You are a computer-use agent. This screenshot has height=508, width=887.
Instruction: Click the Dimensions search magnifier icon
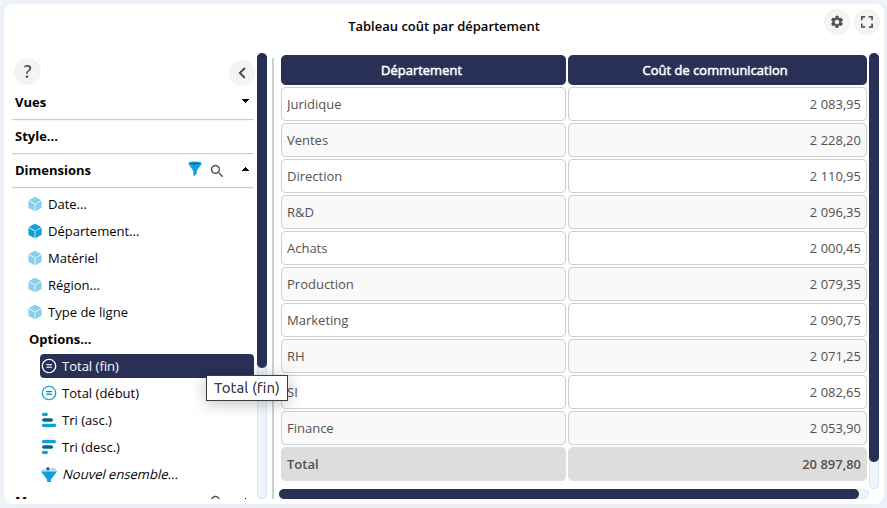point(217,171)
